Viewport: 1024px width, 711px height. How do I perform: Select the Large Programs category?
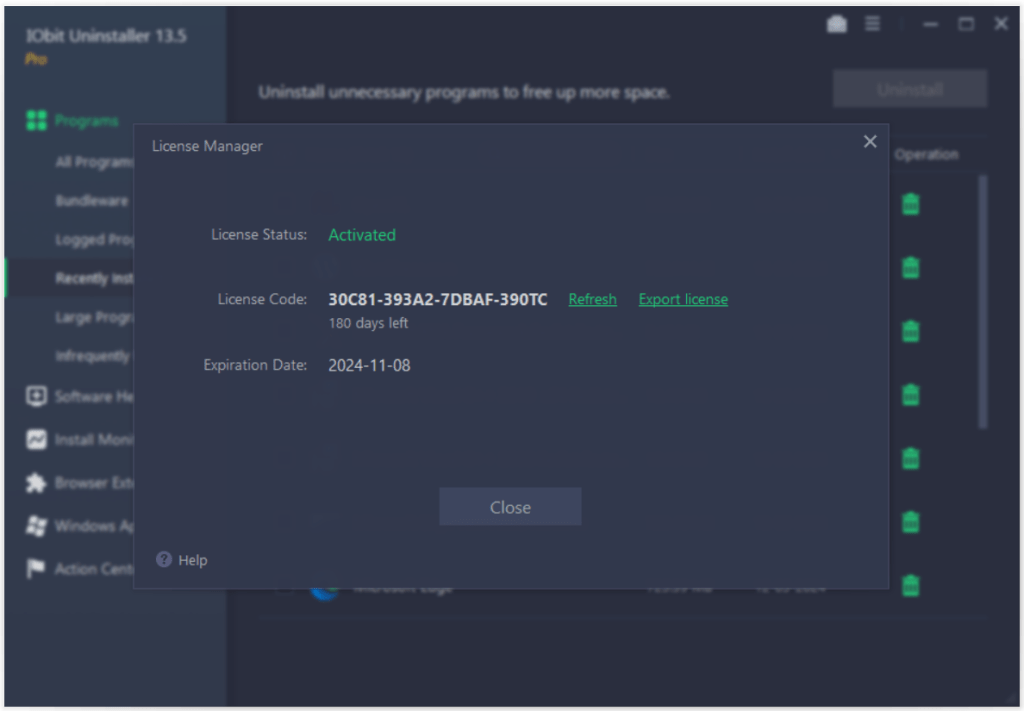[93, 317]
